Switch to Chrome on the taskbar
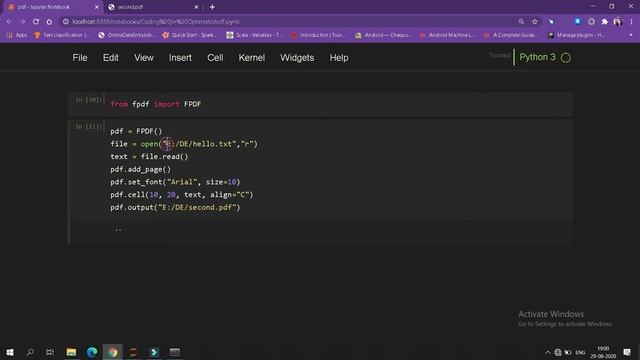 [113, 352]
